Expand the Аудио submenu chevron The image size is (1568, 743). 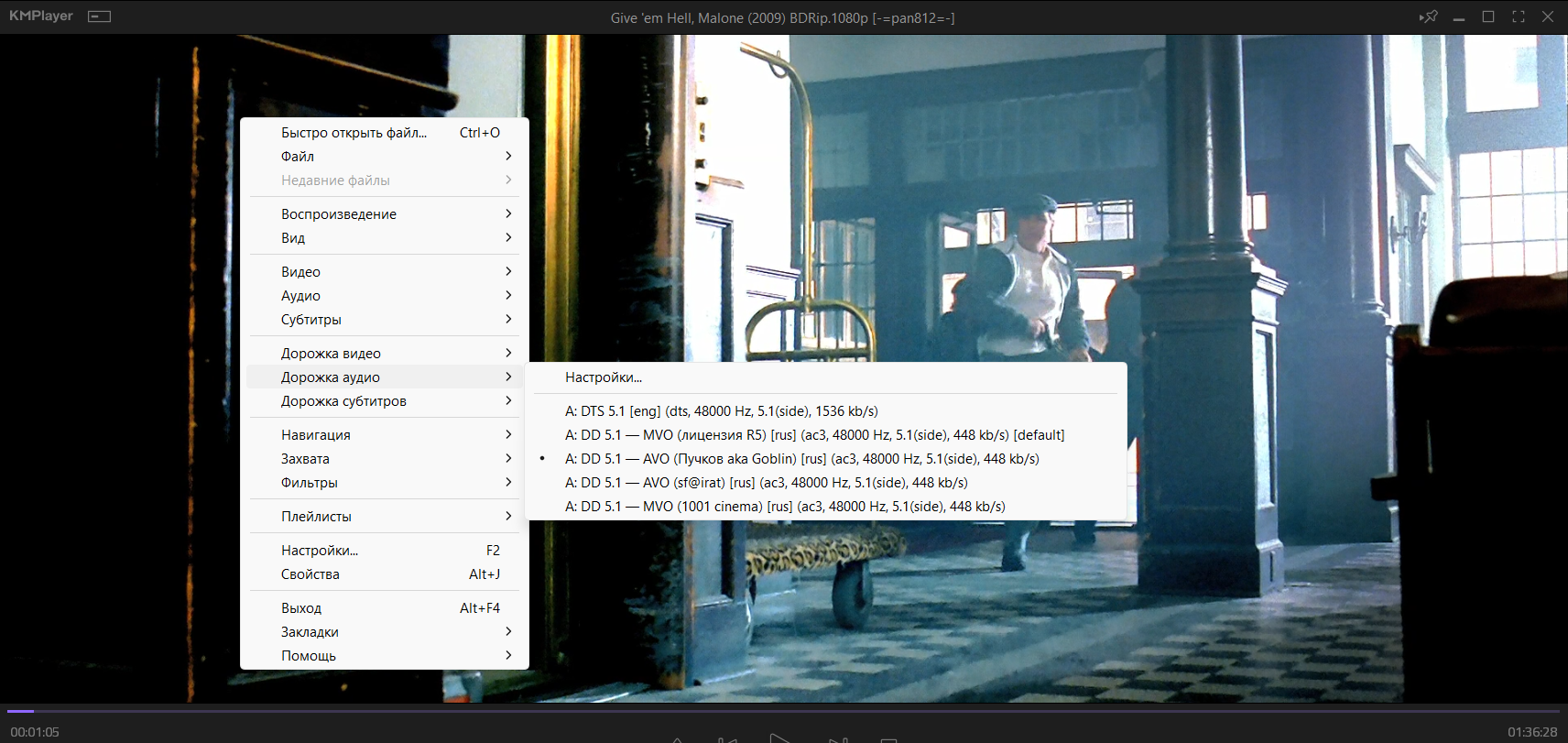click(x=508, y=296)
